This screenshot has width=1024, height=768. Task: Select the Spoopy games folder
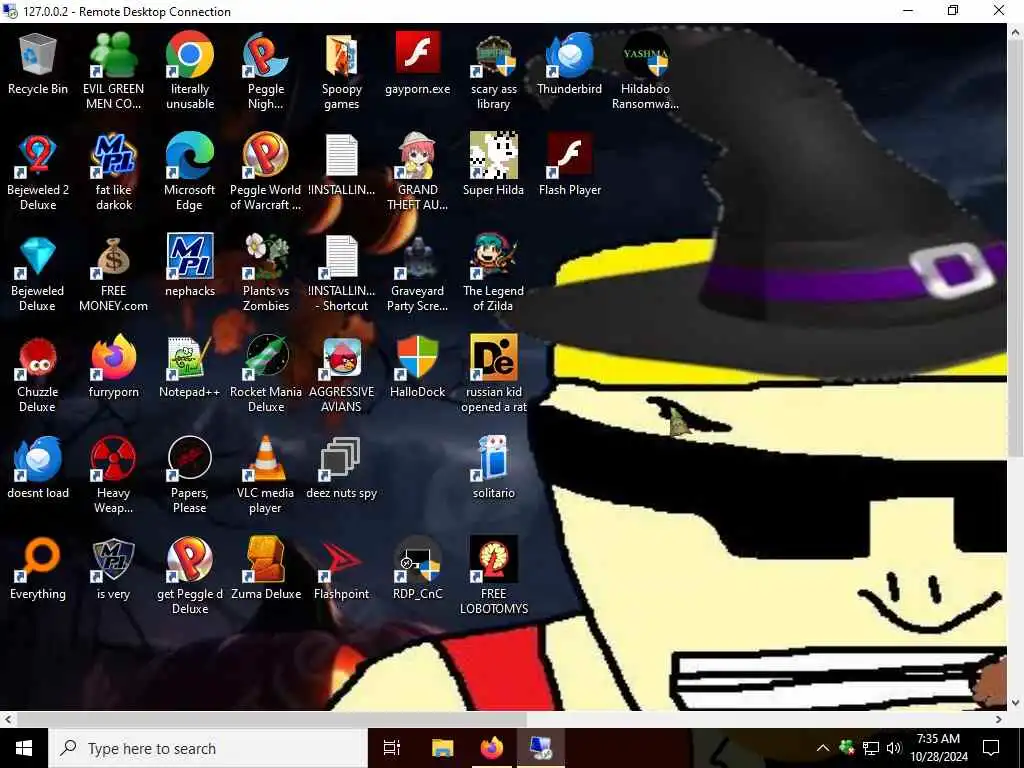(341, 71)
